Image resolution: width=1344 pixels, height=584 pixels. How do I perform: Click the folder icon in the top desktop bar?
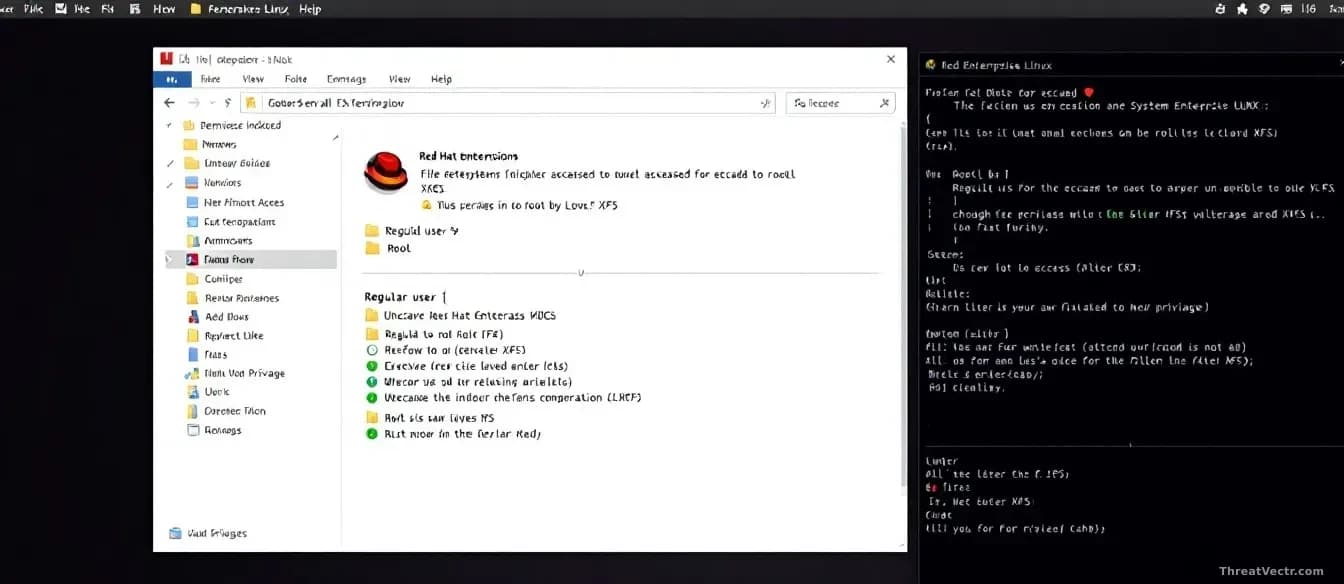point(195,9)
